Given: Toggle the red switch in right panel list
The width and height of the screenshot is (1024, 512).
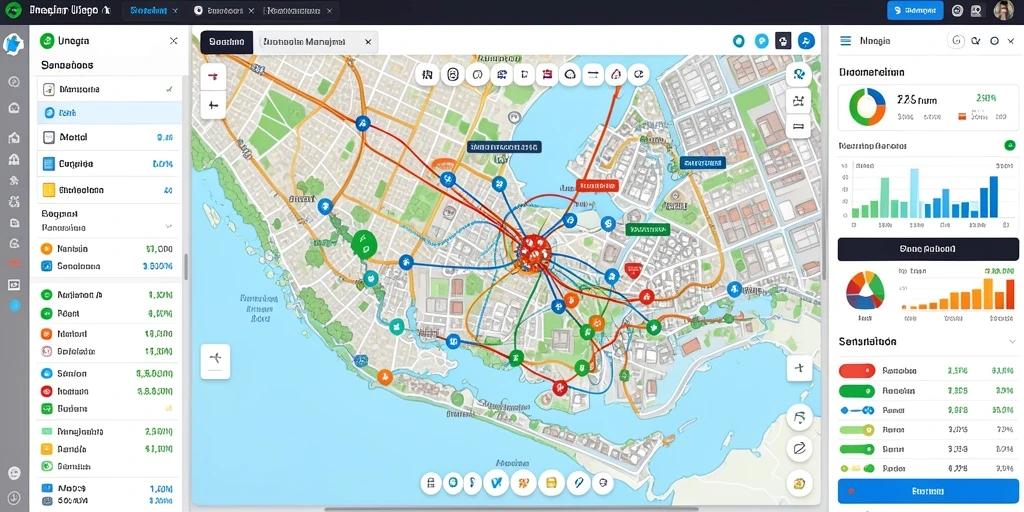Looking at the screenshot, I should (857, 371).
